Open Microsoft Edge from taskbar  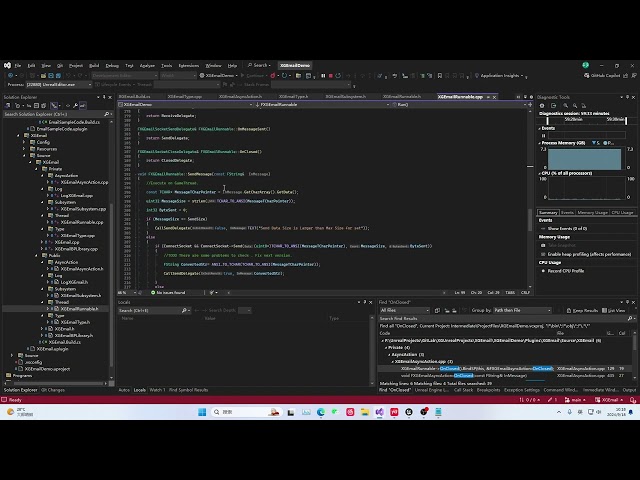321,412
